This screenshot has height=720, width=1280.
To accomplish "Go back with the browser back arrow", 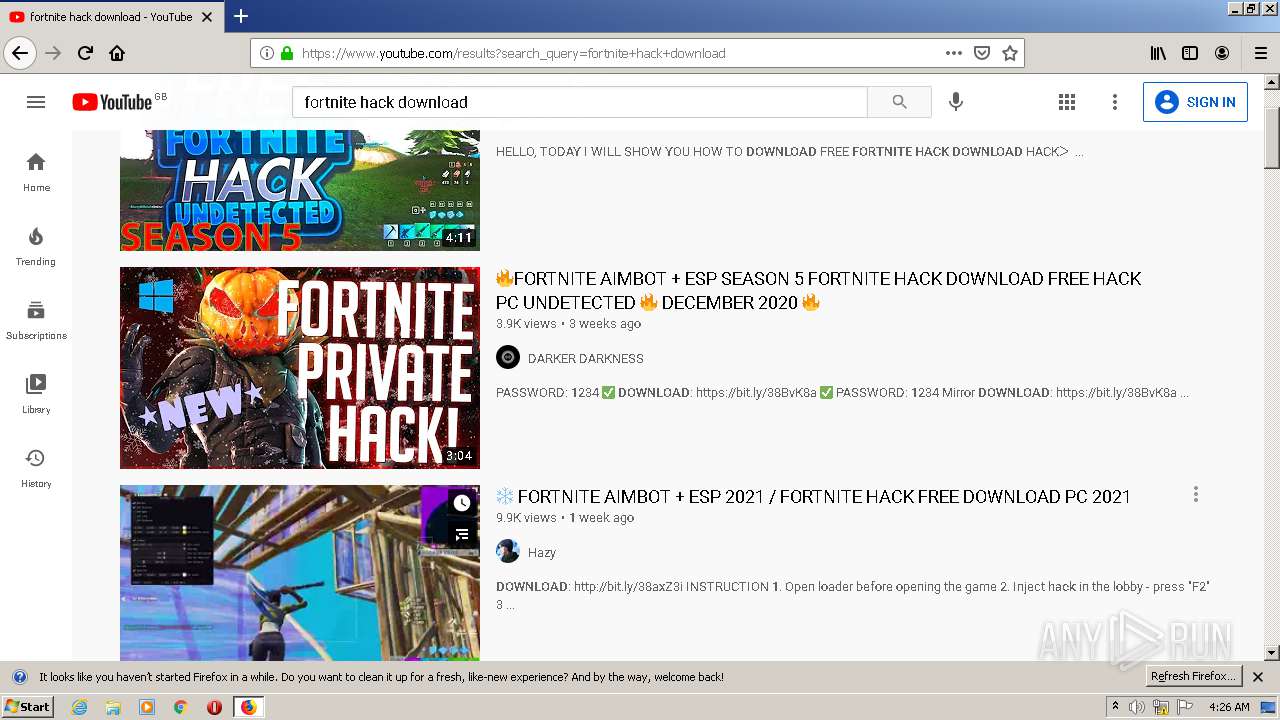I will [20, 53].
